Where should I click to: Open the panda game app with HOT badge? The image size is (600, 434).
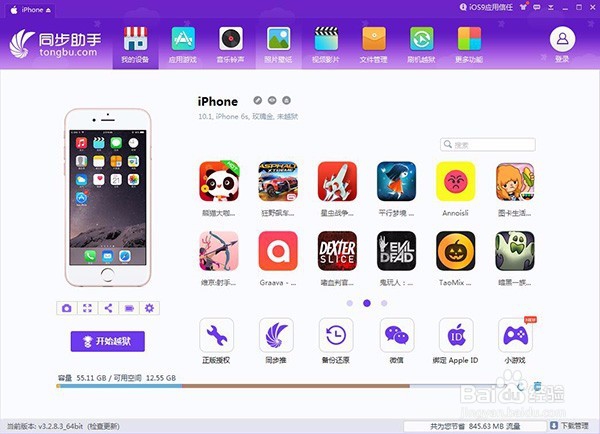pyautogui.click(x=219, y=181)
